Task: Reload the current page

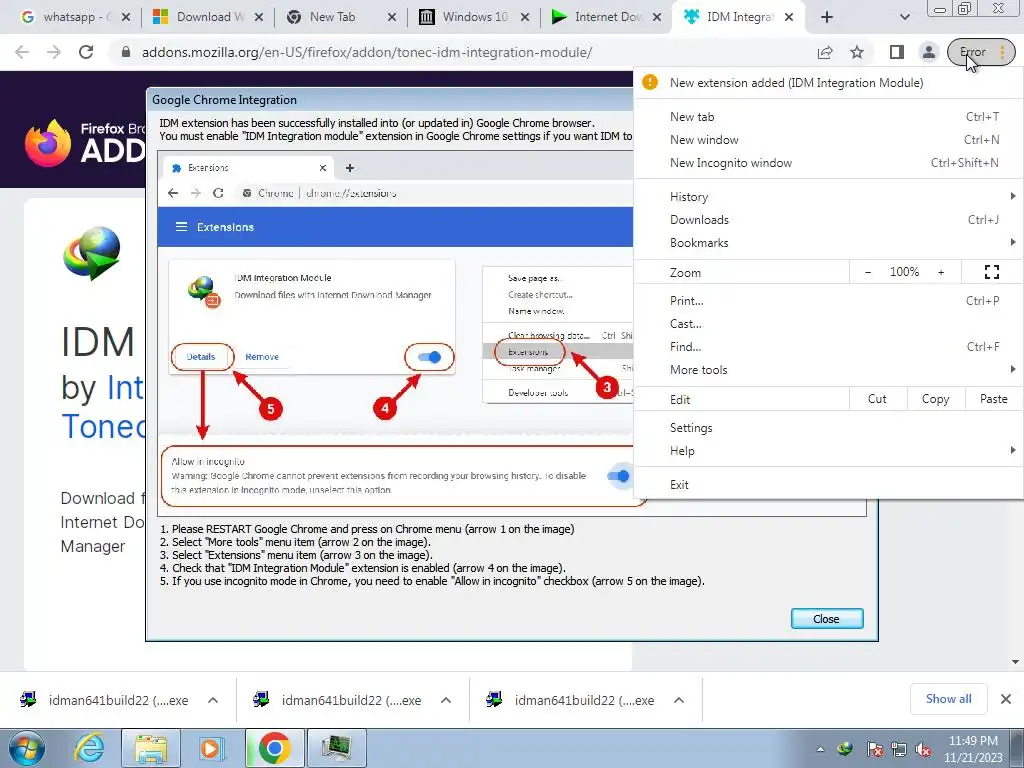Action: click(x=86, y=52)
